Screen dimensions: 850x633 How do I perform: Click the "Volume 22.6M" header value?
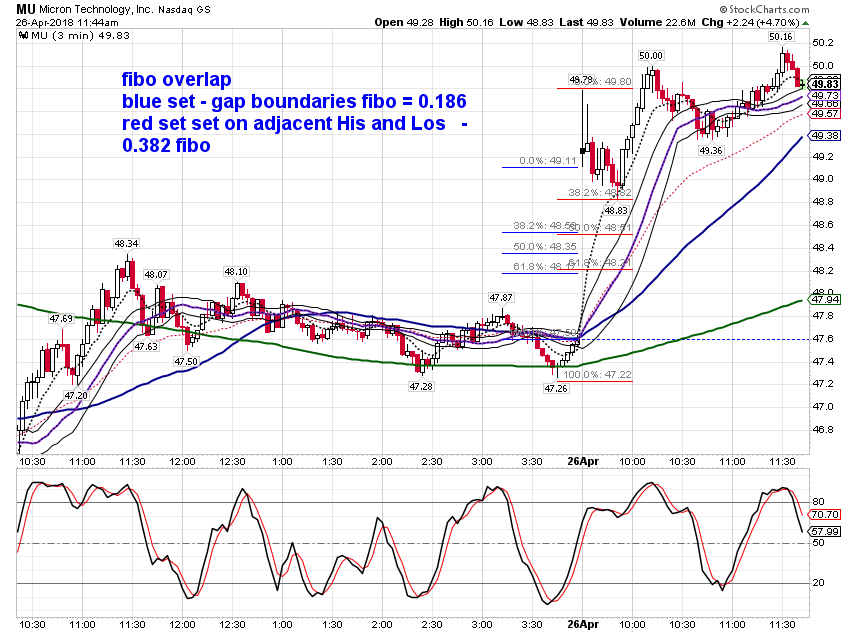[x=658, y=22]
